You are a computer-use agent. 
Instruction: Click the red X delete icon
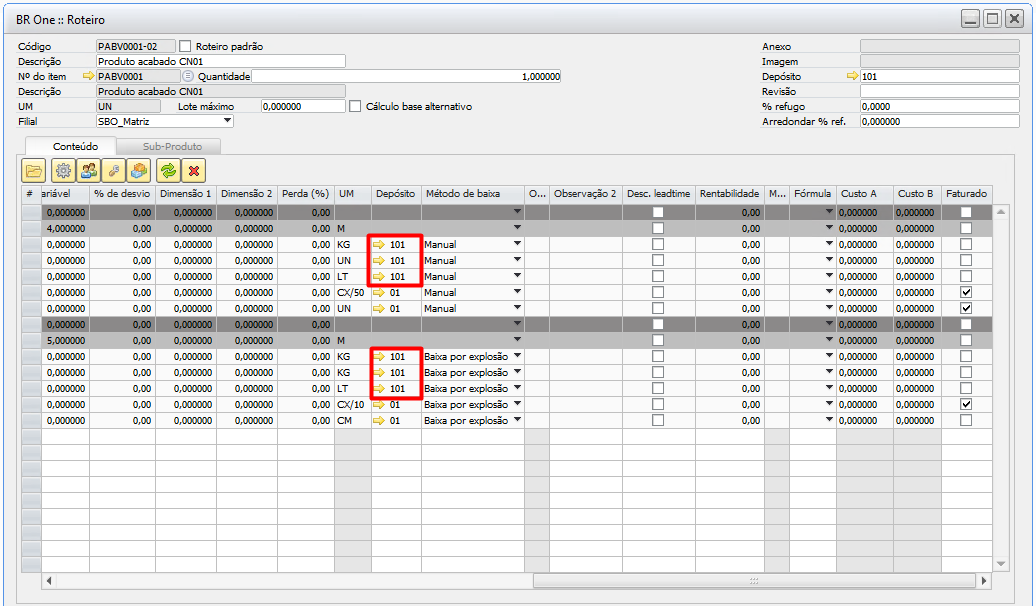point(194,170)
